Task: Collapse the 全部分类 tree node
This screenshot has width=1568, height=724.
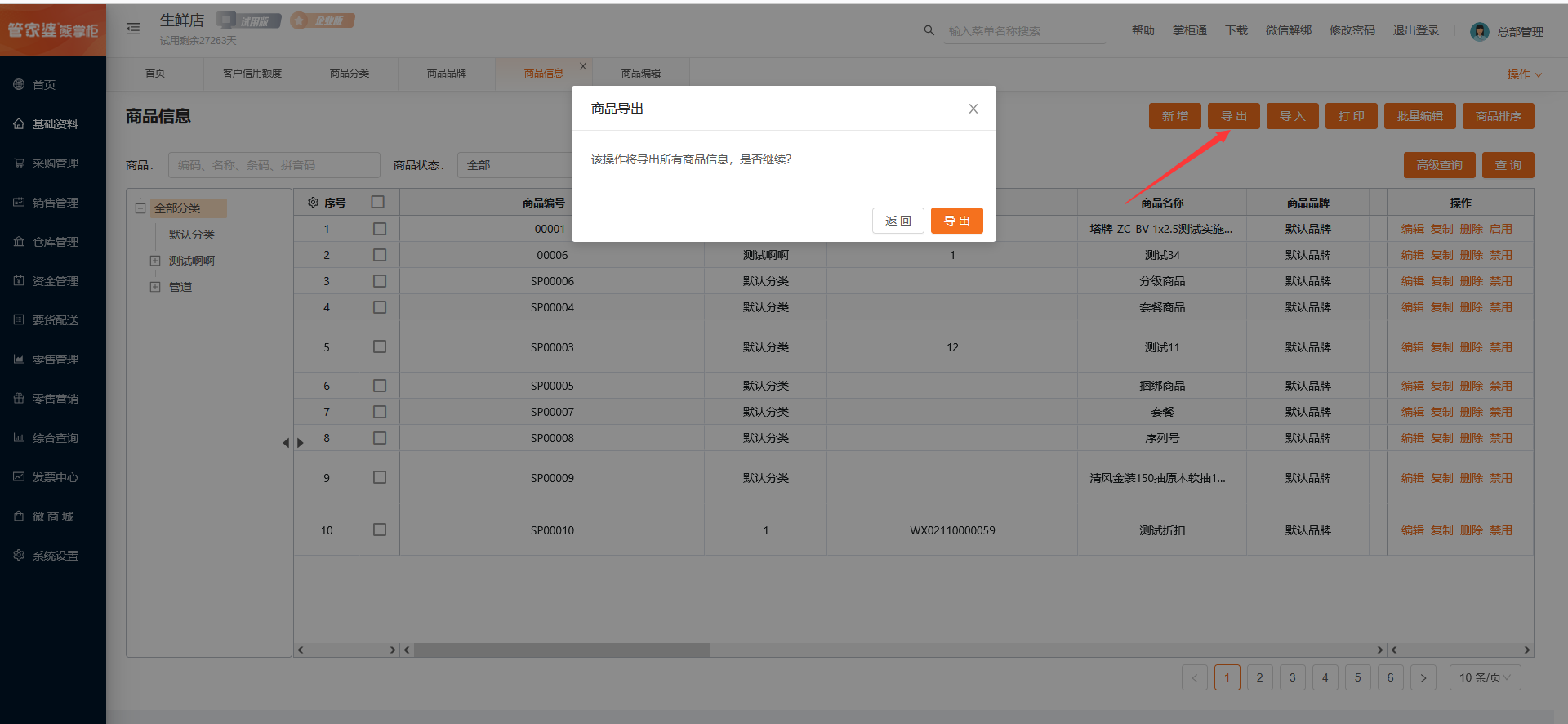Action: [140, 208]
